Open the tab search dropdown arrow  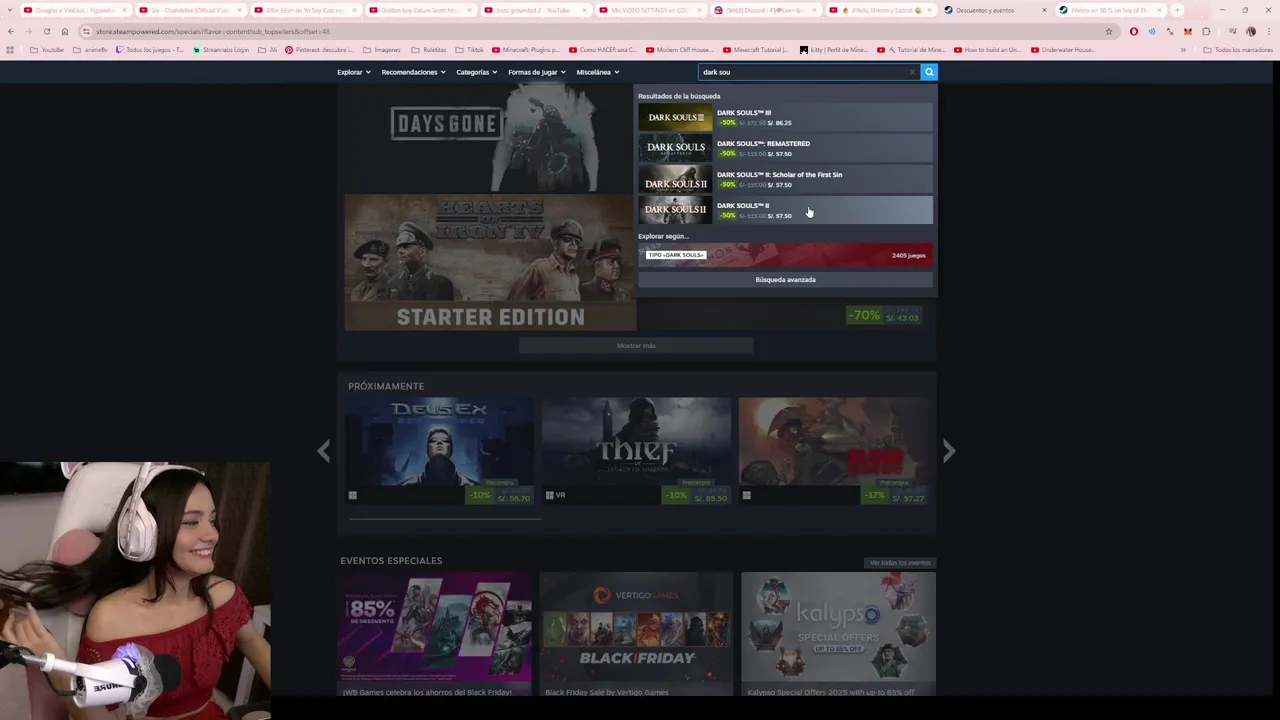coord(10,10)
